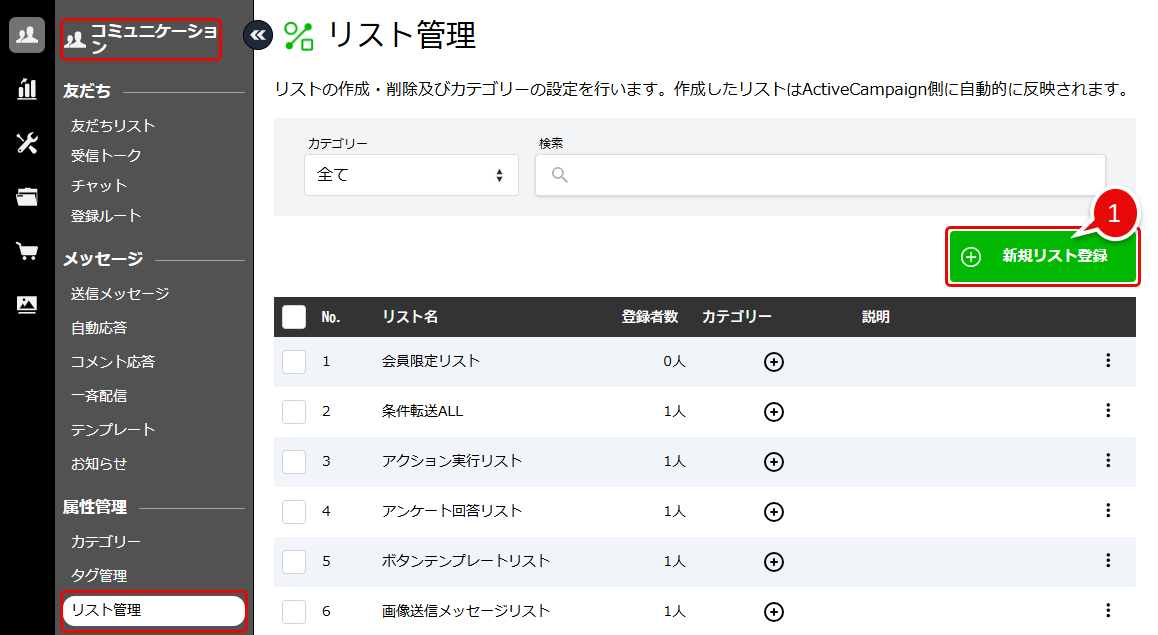Check the row checkbox for ボタンテンプレートリスト
The height and width of the screenshot is (635, 1158).
pos(294,561)
